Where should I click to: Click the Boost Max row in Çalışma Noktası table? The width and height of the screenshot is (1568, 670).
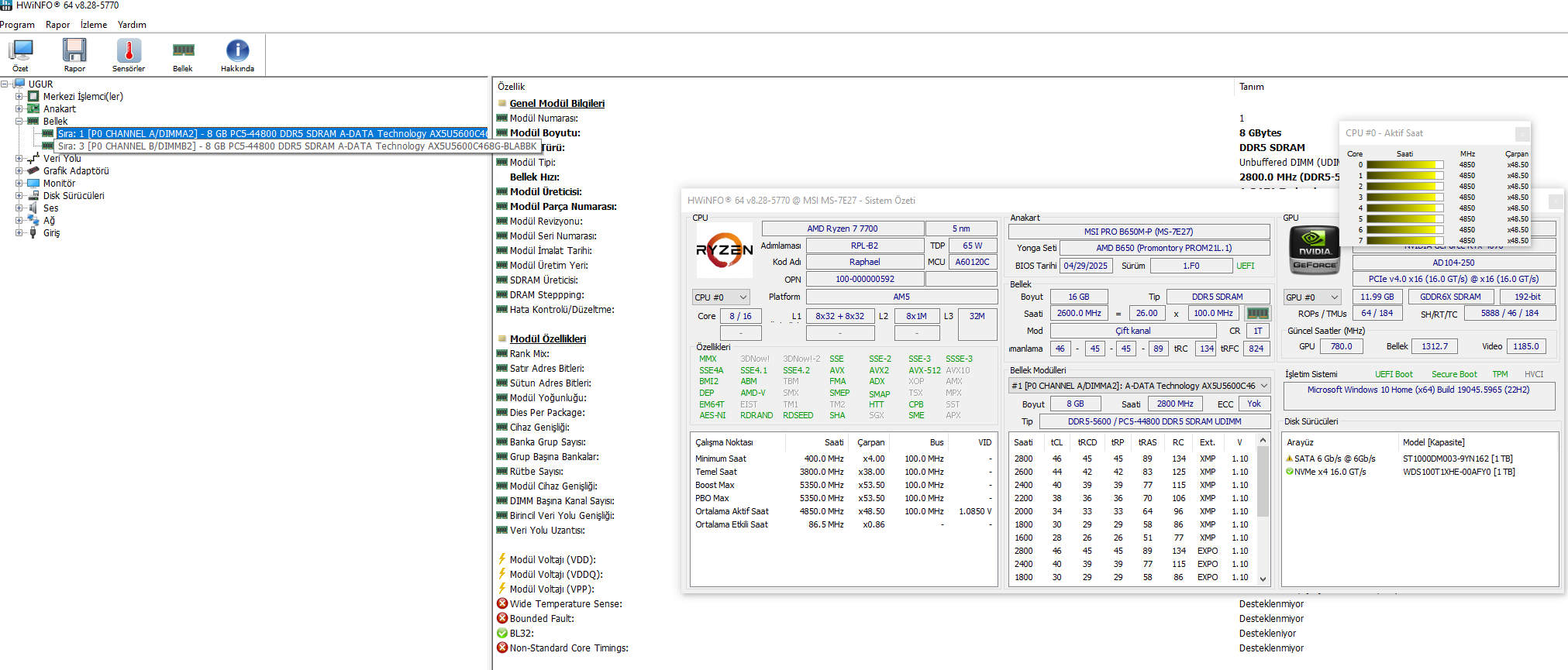[x=843, y=485]
